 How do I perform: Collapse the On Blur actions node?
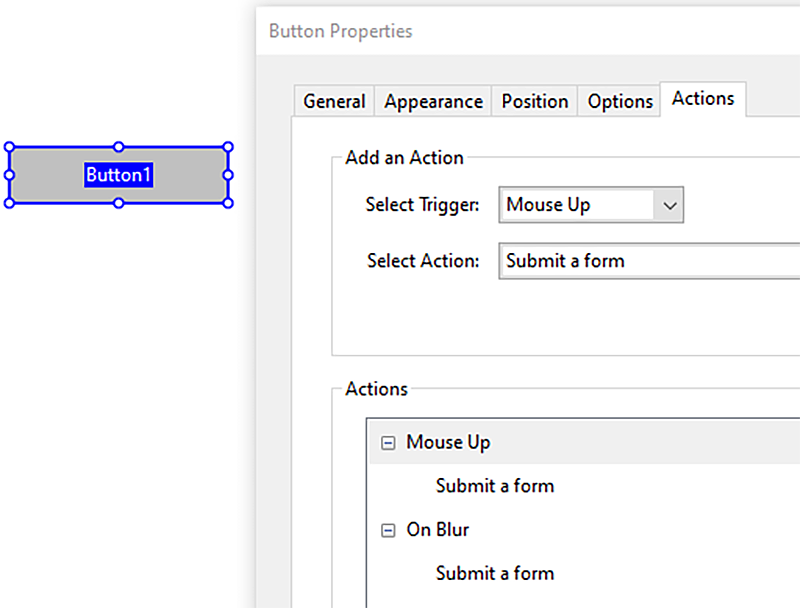(389, 531)
